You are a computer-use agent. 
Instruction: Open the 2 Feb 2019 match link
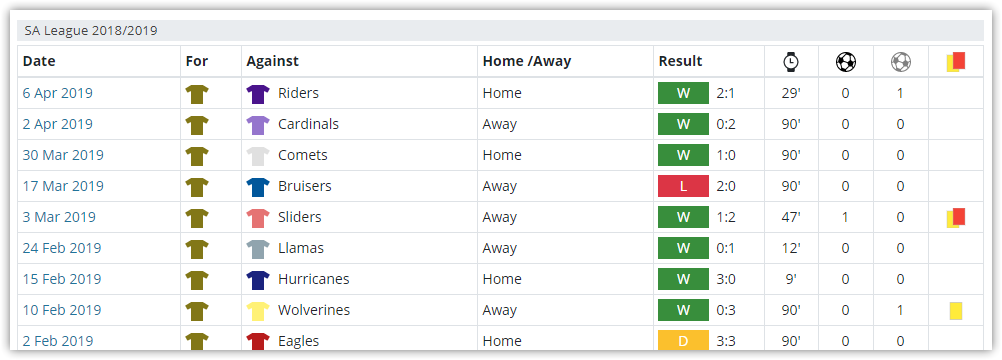58,341
